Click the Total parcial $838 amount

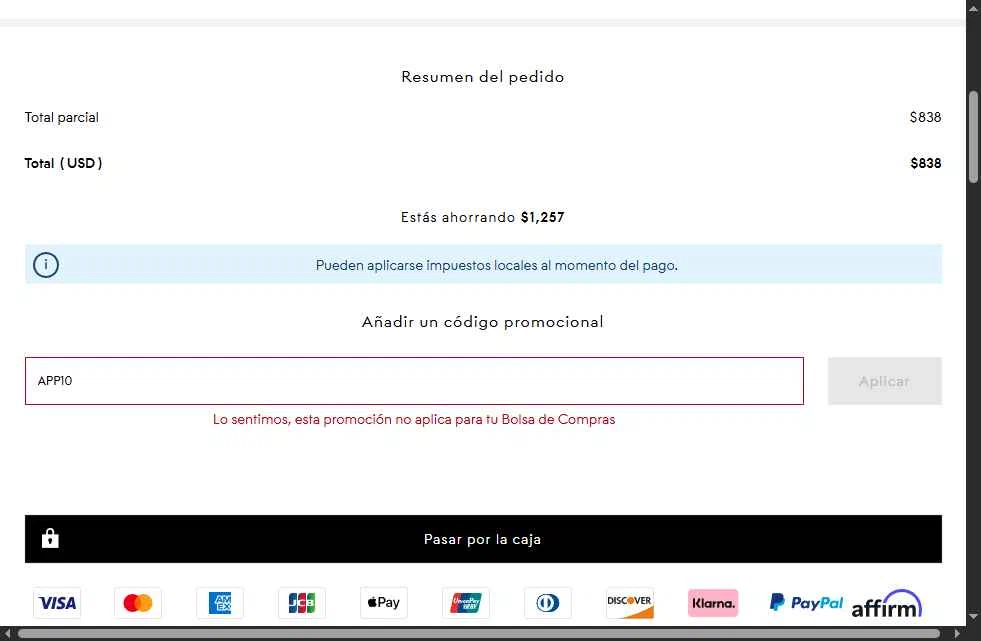click(x=925, y=118)
